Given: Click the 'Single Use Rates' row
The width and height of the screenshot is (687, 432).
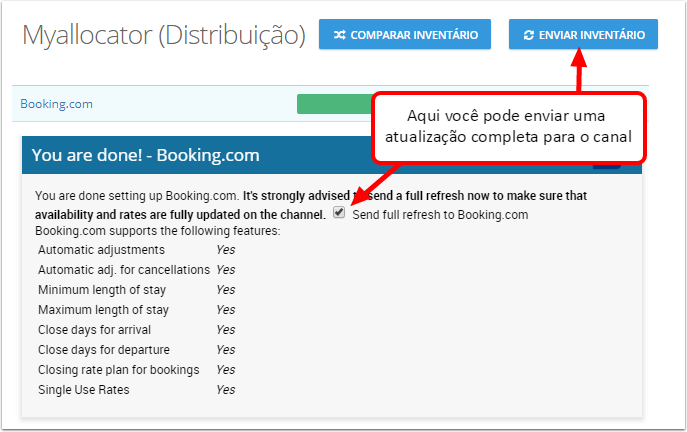Looking at the screenshot, I should pos(136,390).
